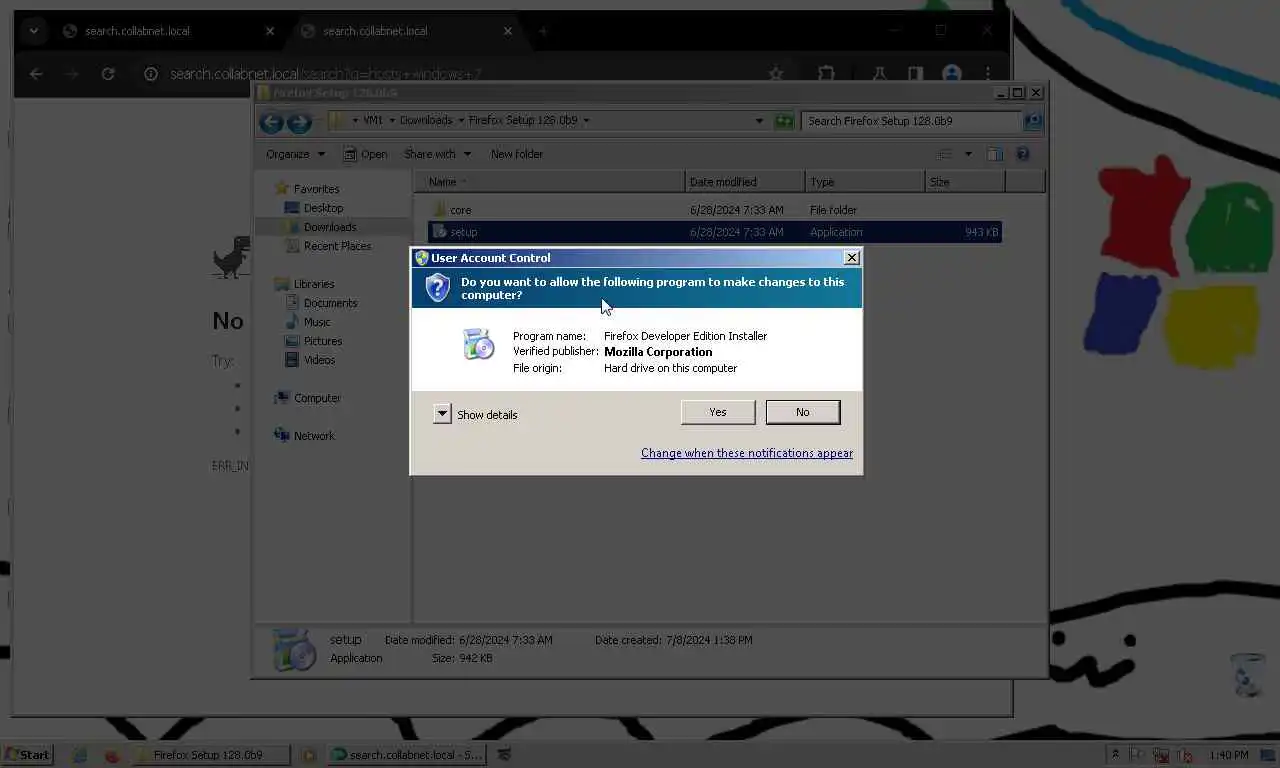Screen dimensions: 1280x768
Task: Select Libraries in the navigation pane
Action: click(305, 284)
